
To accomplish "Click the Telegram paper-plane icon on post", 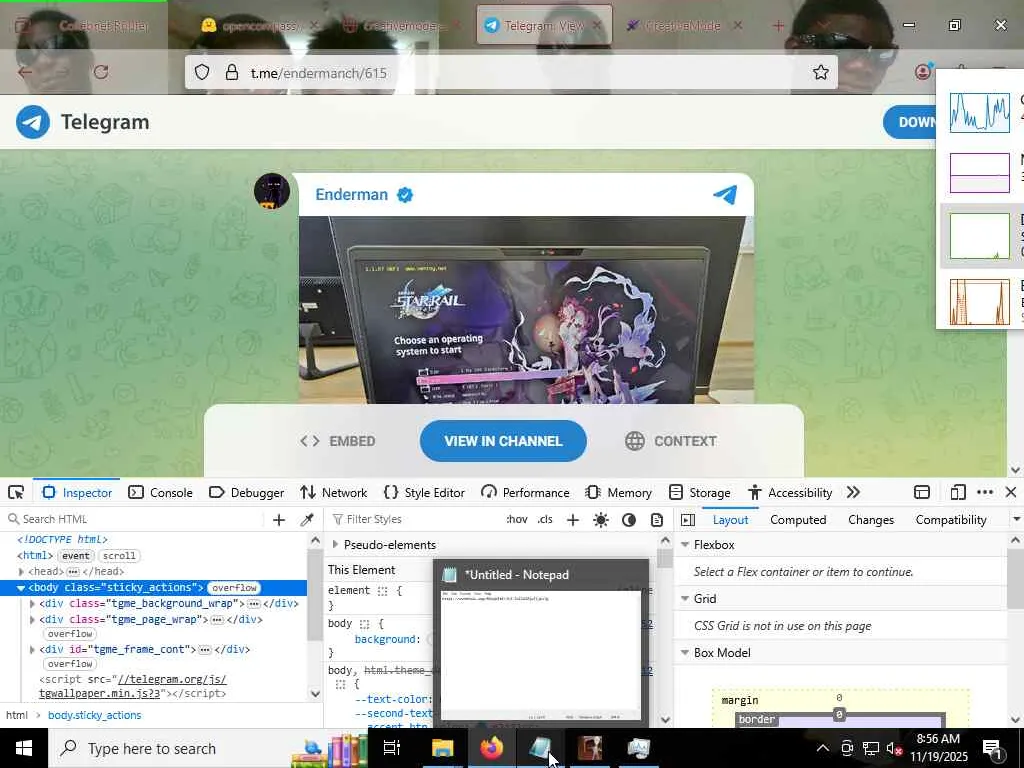I will coord(725,194).
